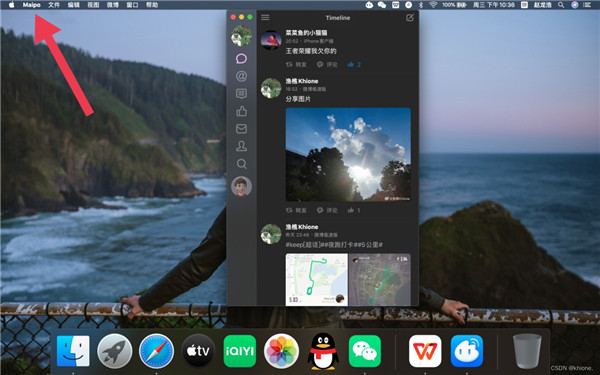This screenshot has width=600, height=375.
Task: Open the home timeline chat-bubble icon
Action: coord(241,59)
